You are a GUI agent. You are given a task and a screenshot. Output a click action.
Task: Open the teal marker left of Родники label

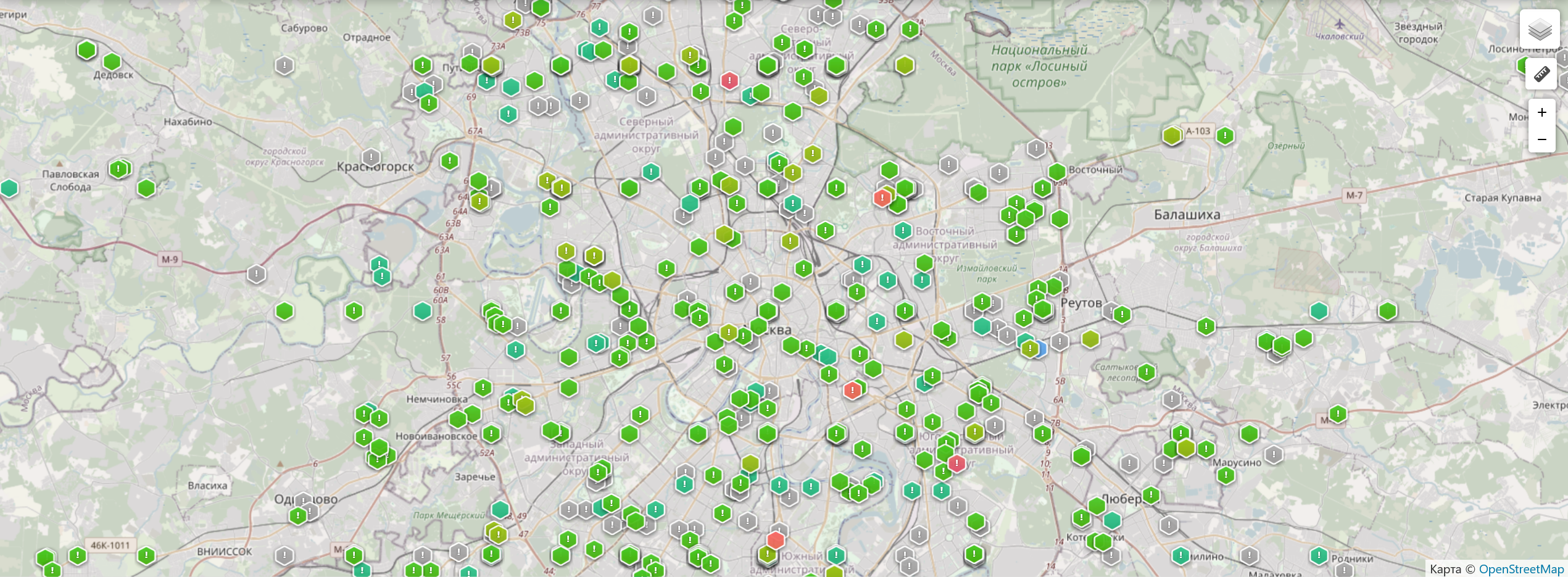coord(1319,555)
